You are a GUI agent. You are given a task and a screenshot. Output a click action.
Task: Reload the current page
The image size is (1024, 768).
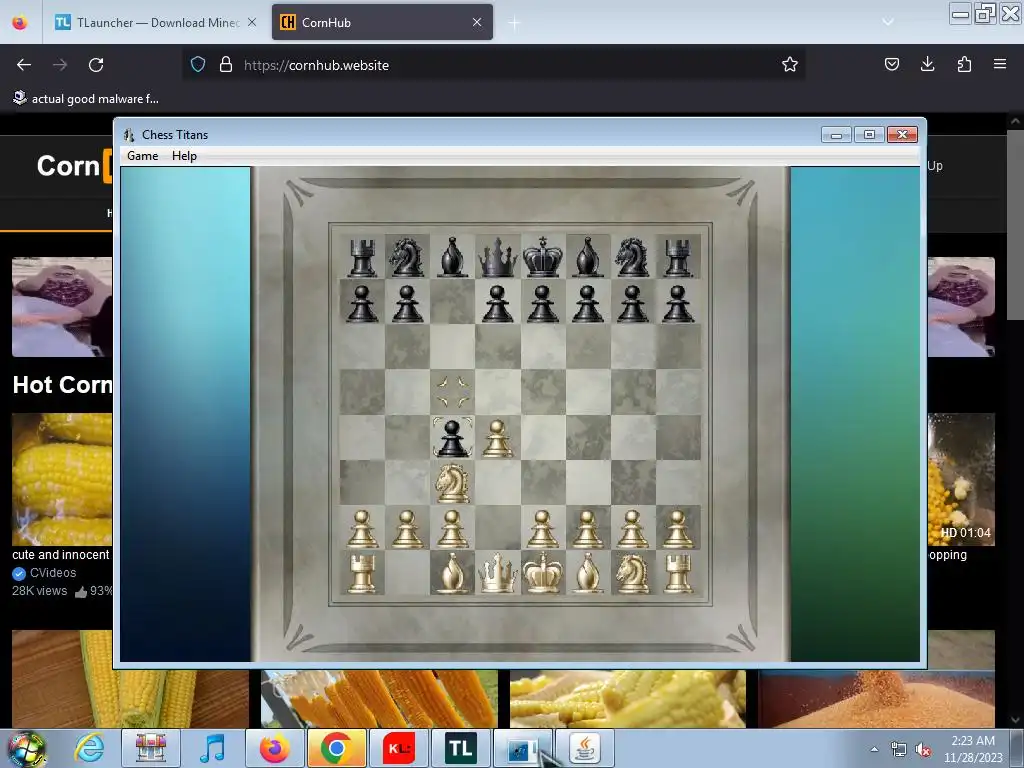tap(96, 65)
